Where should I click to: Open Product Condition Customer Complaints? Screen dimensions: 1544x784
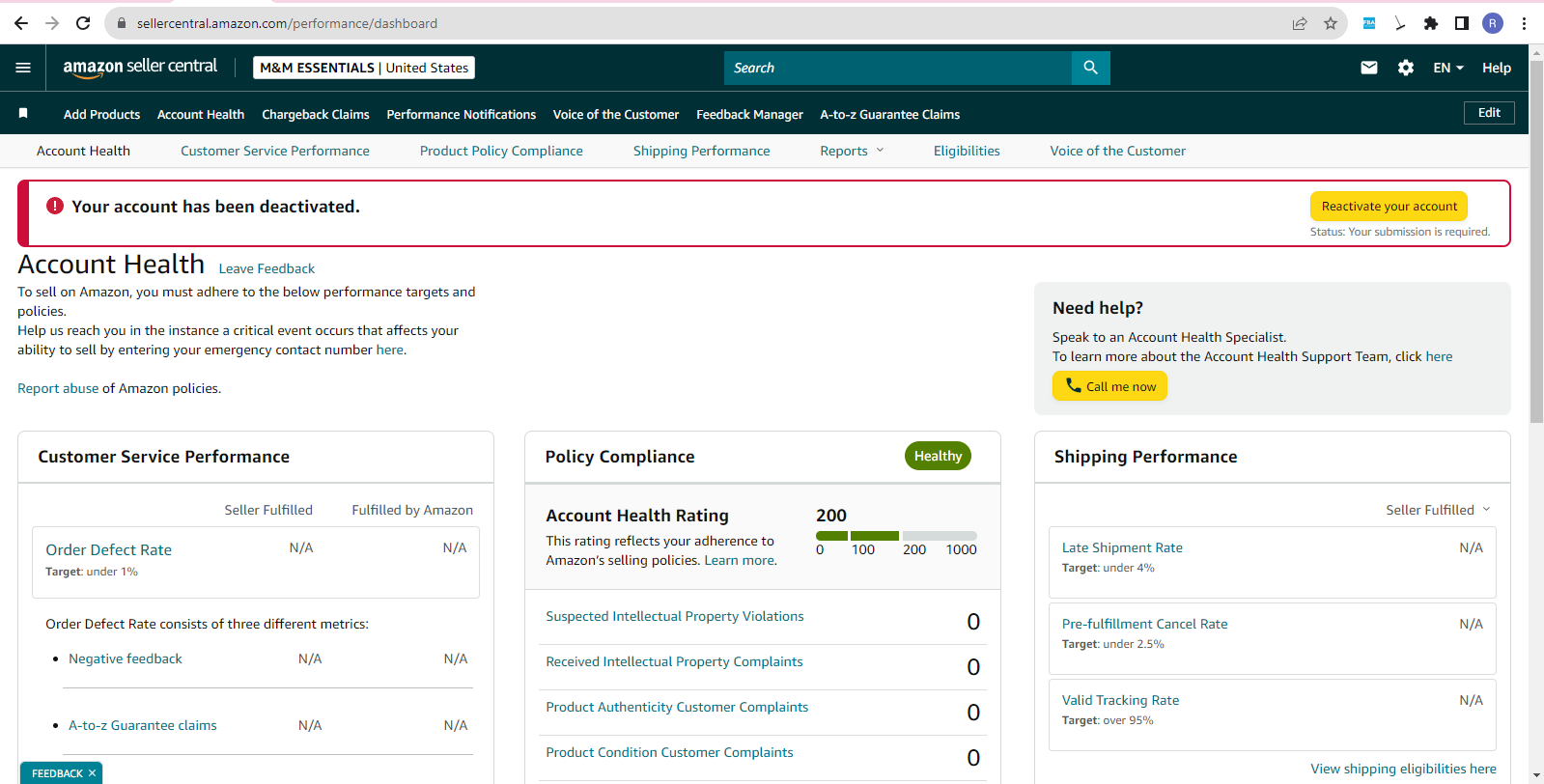[x=669, y=752]
